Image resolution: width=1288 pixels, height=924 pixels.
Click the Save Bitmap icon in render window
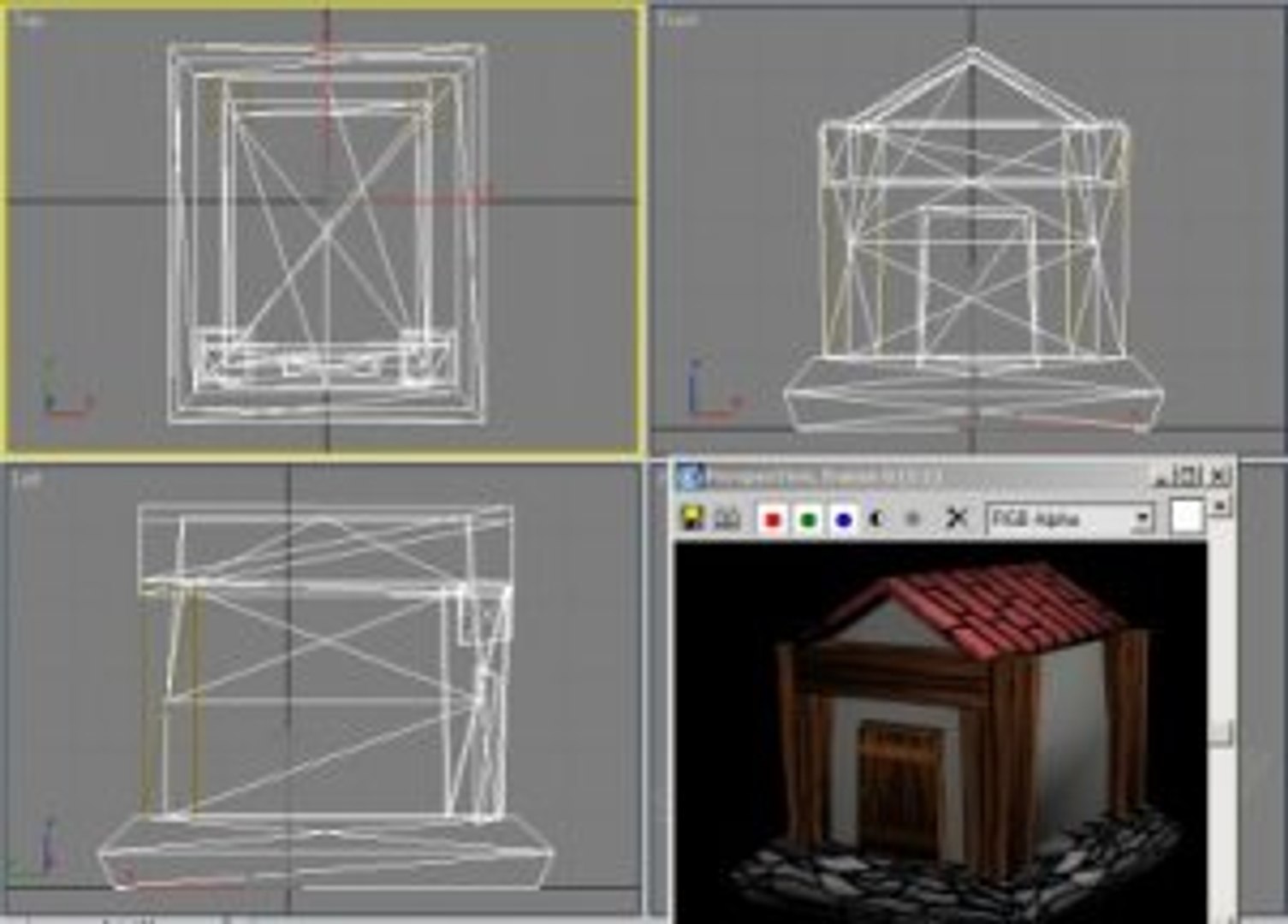pos(691,518)
